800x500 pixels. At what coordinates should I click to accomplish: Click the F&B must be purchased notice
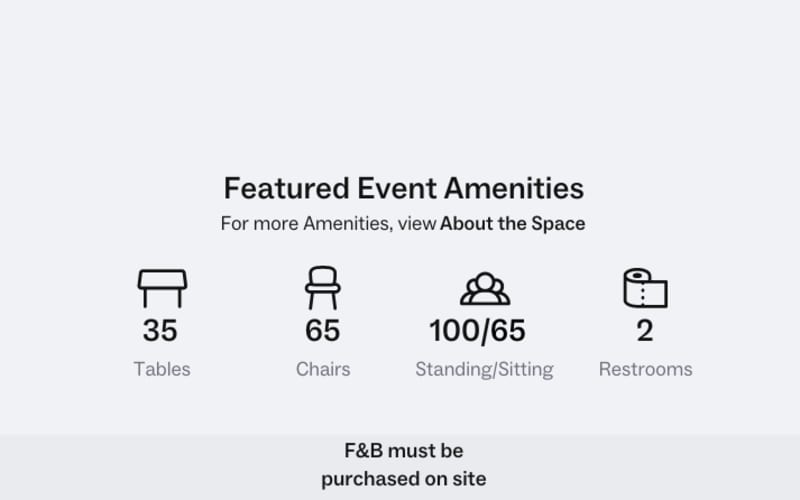click(404, 465)
